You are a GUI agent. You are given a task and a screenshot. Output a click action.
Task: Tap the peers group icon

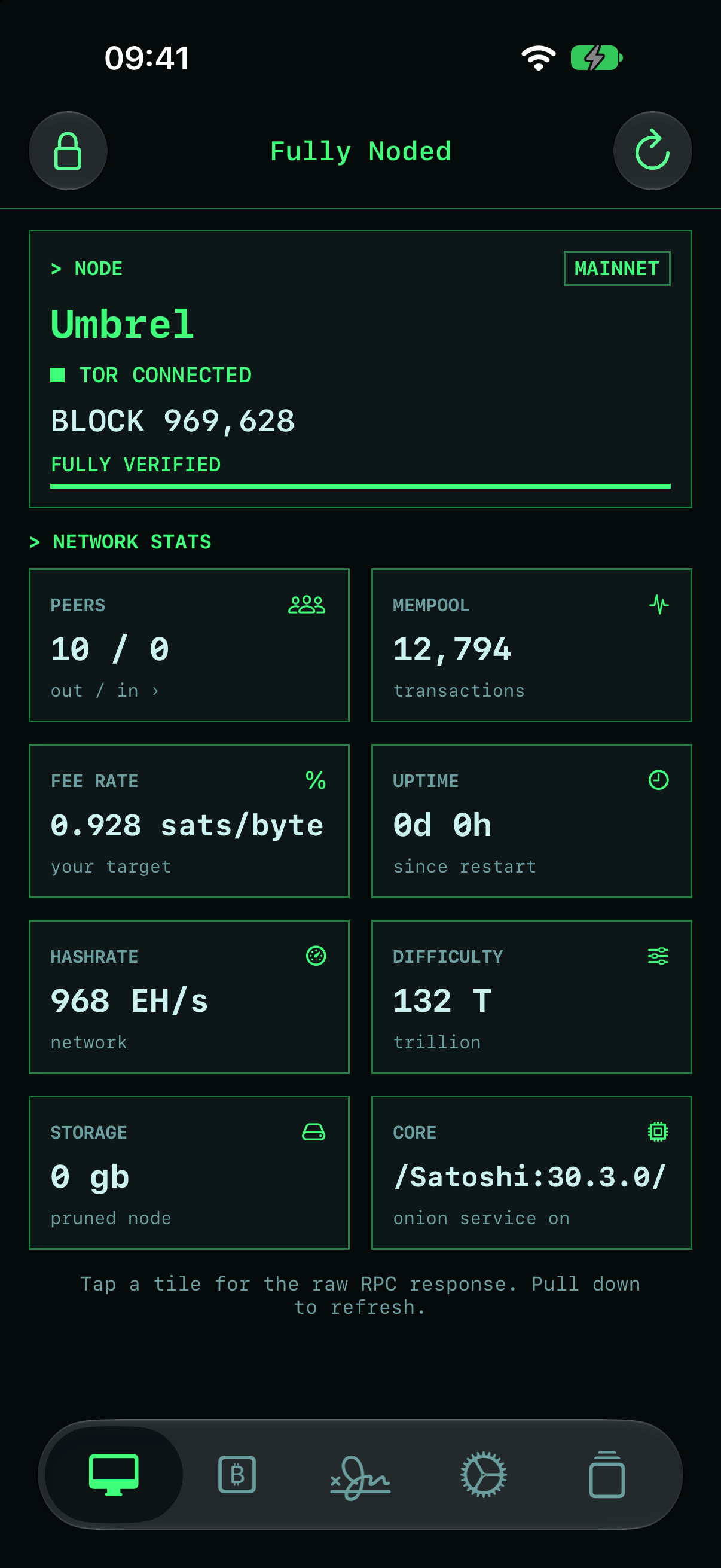[307, 605]
